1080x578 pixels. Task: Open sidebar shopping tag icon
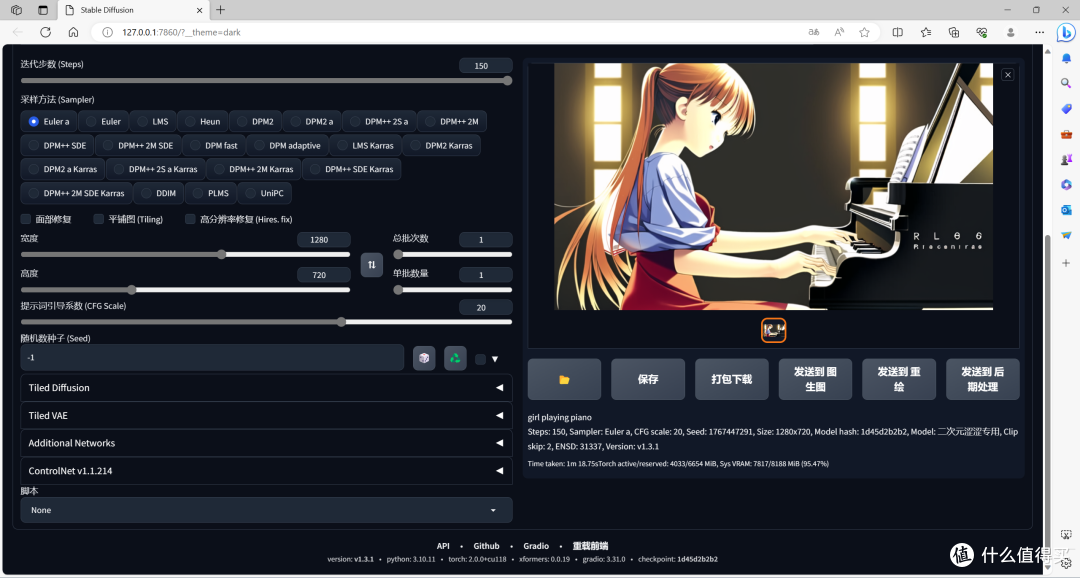1066,109
